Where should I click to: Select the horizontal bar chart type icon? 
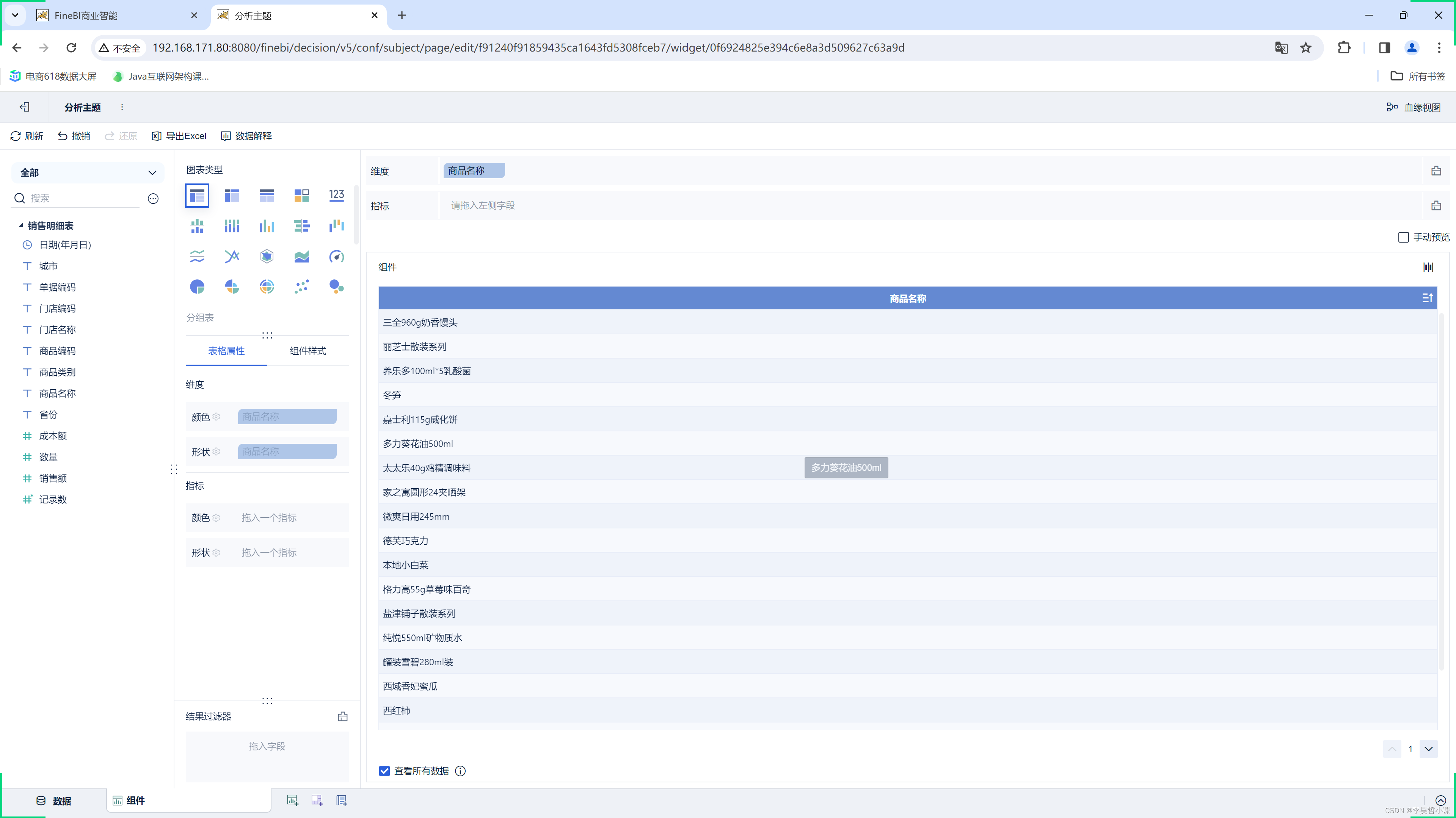(301, 226)
